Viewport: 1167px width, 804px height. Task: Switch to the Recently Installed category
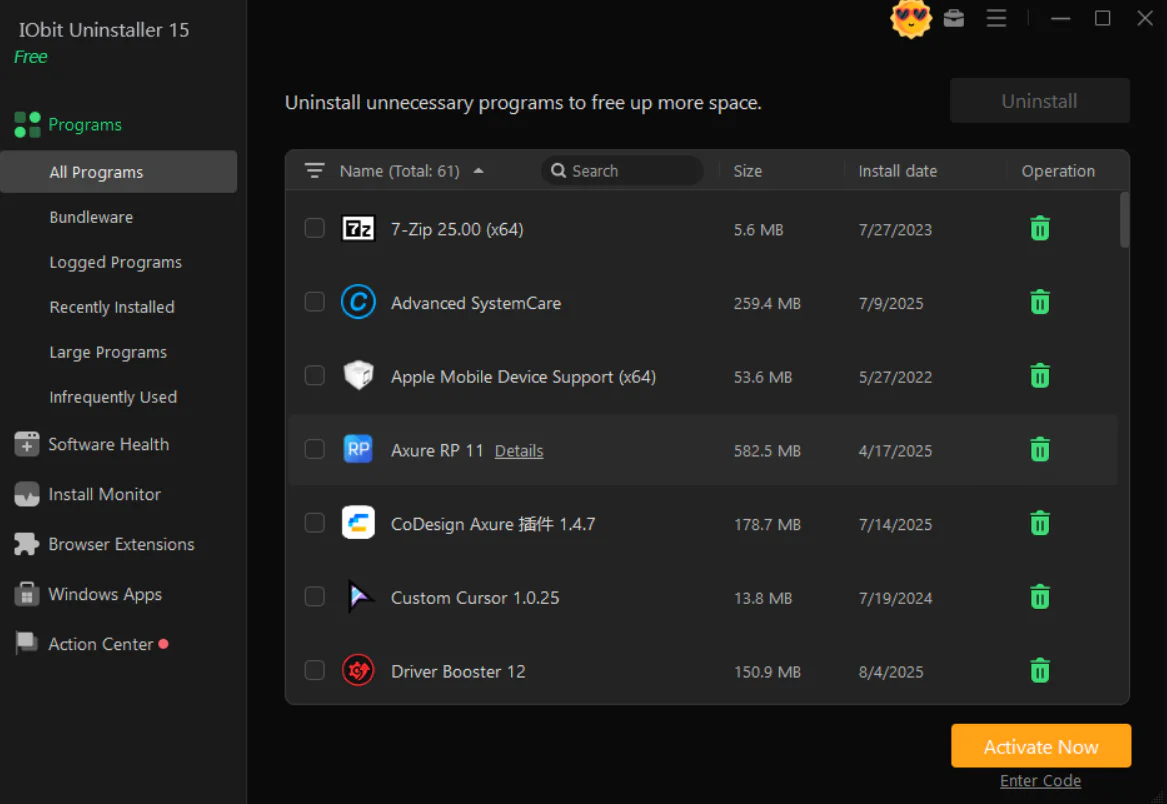pyautogui.click(x=111, y=307)
